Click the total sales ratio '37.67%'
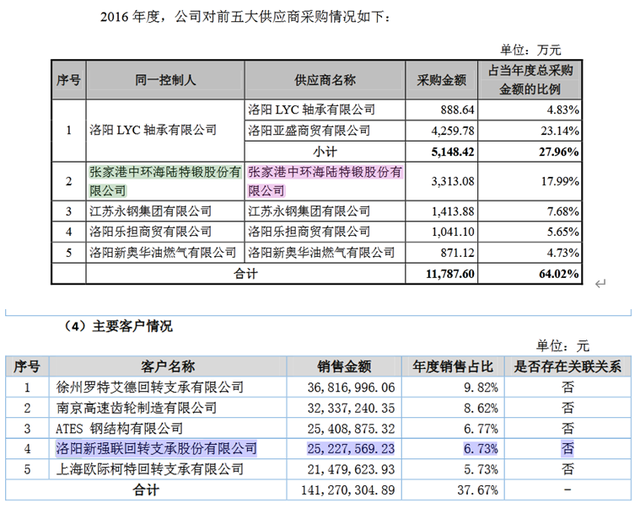640x508 pixels. coord(478,490)
